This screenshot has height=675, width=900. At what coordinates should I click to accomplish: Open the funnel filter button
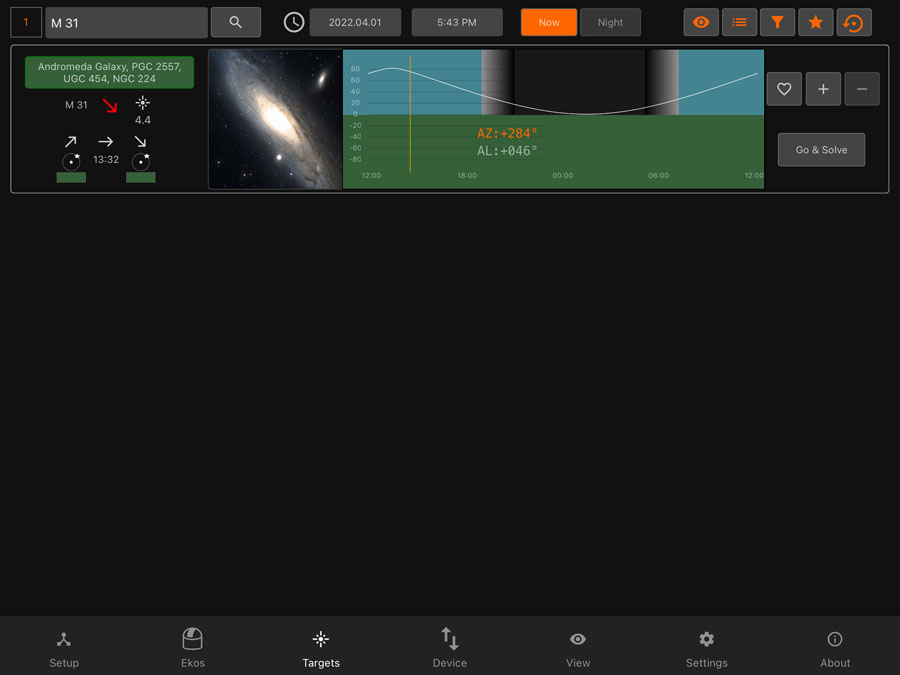pos(777,22)
